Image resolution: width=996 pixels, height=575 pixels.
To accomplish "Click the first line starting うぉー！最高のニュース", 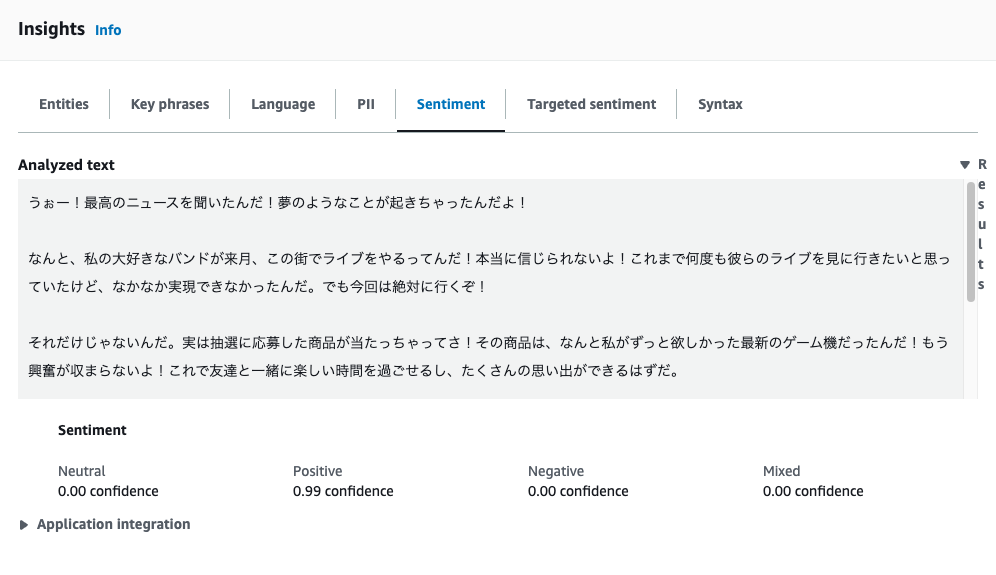I will [278, 203].
